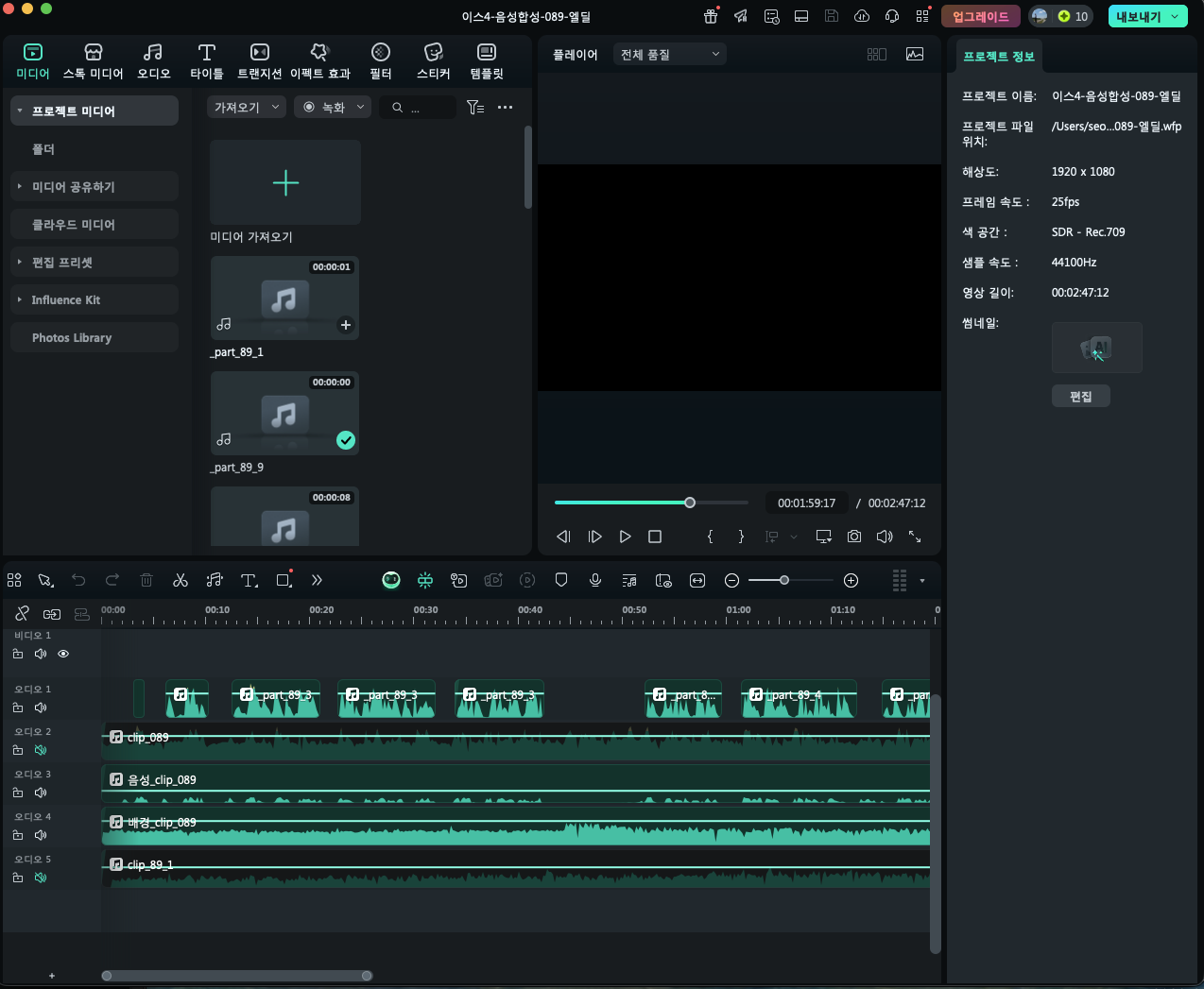Click the voice-over microphone icon

point(595,580)
